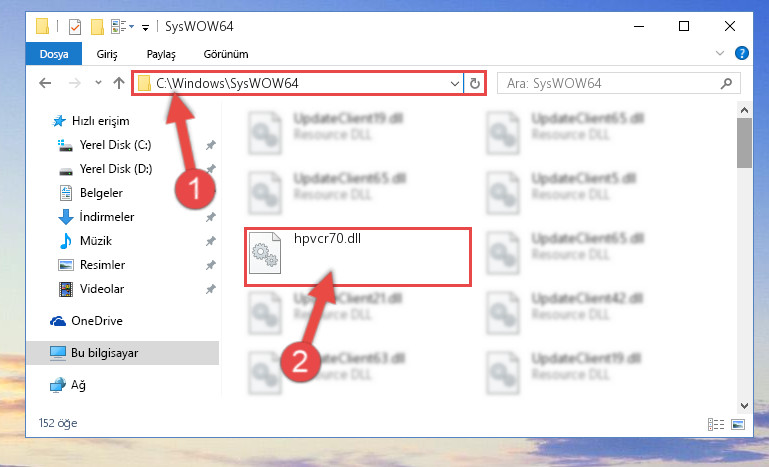The width and height of the screenshot is (769, 467).
Task: Open the Dosya menu tab
Action: (x=54, y=54)
